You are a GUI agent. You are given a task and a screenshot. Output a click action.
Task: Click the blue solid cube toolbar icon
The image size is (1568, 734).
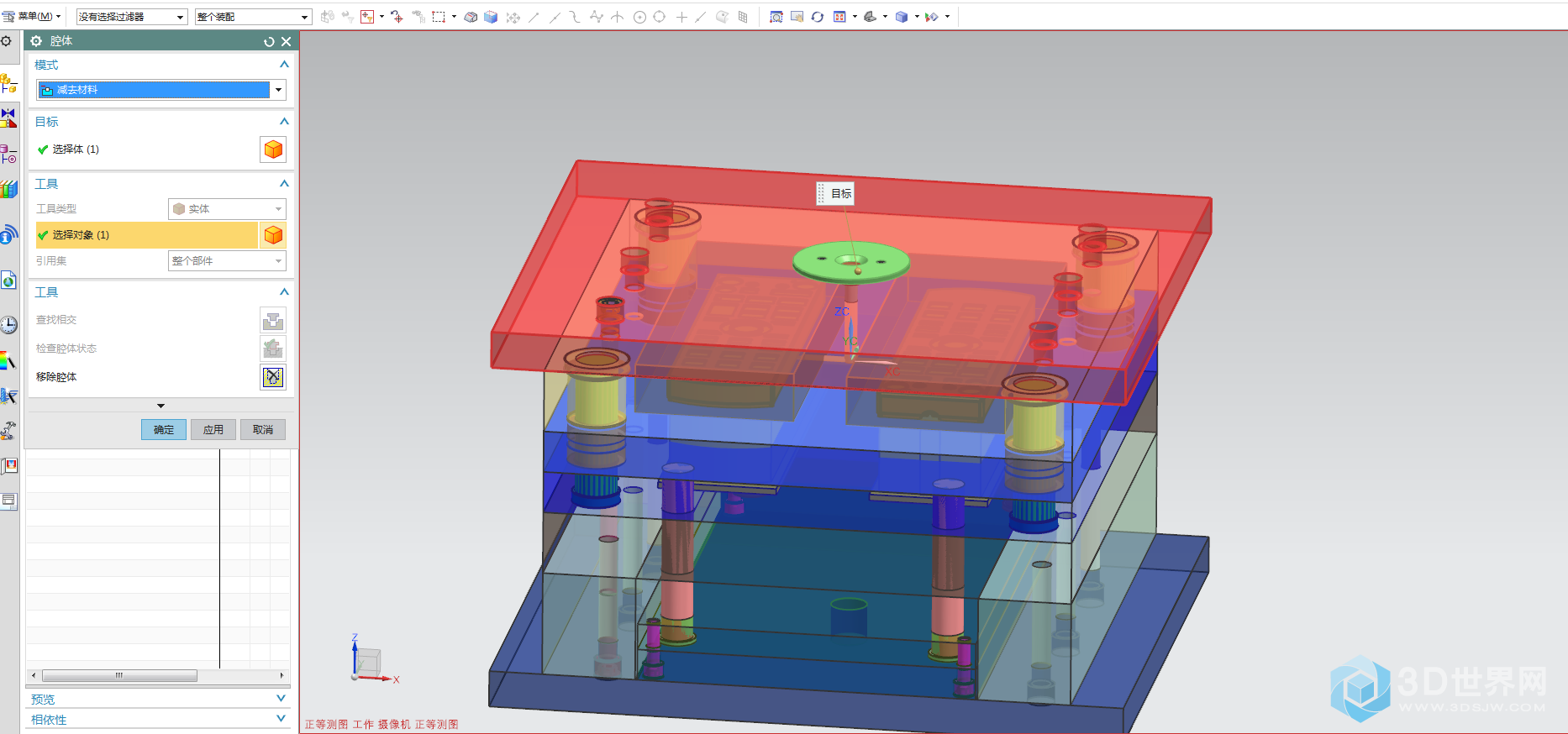tap(491, 17)
